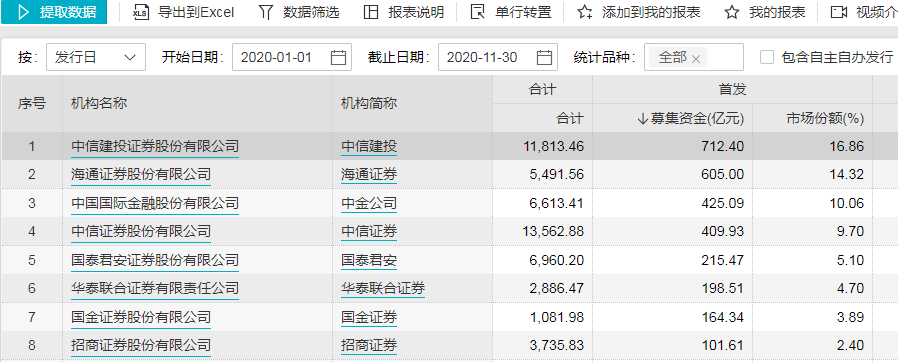Open the end date calendar icon
This screenshot has width=898, height=362.
tap(544, 57)
